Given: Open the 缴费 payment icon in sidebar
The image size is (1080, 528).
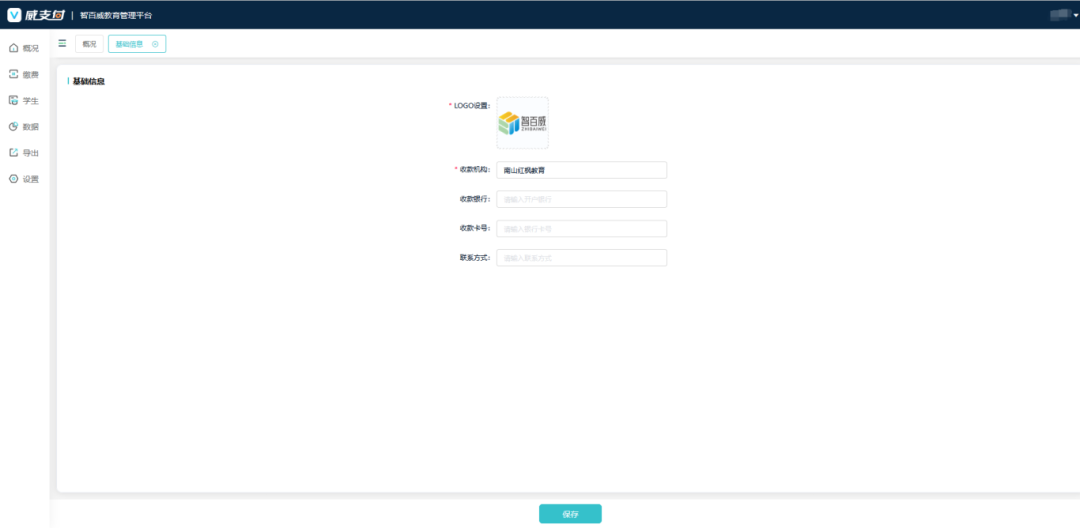Looking at the screenshot, I should pyautogui.click(x=13, y=74).
